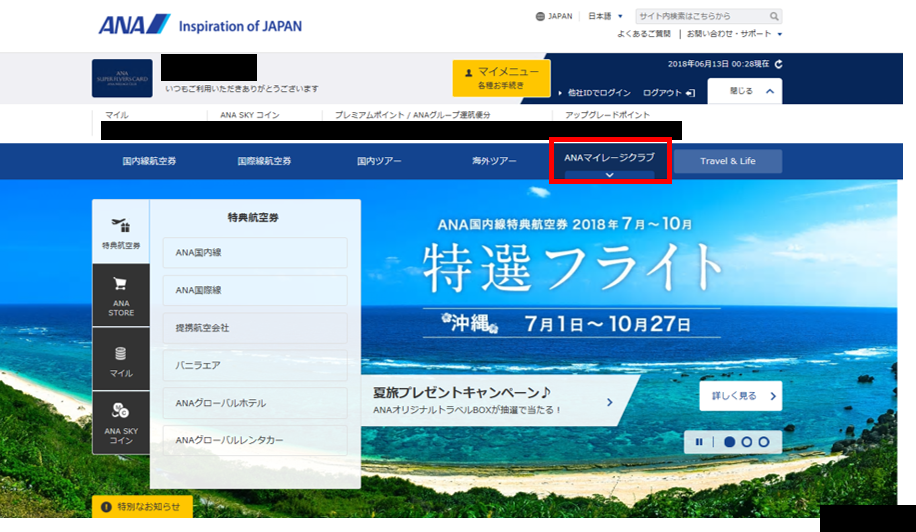Select the ANA SKY コイン icon tab

click(121, 423)
